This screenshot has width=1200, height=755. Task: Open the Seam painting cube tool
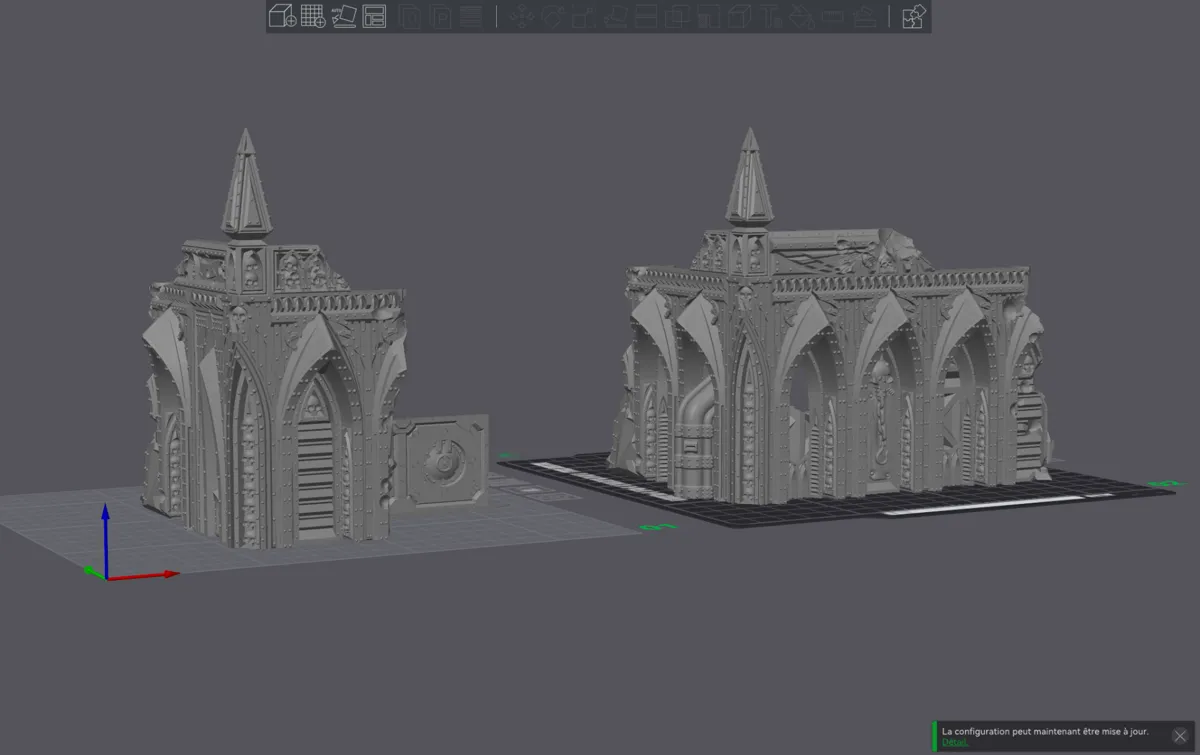(739, 16)
